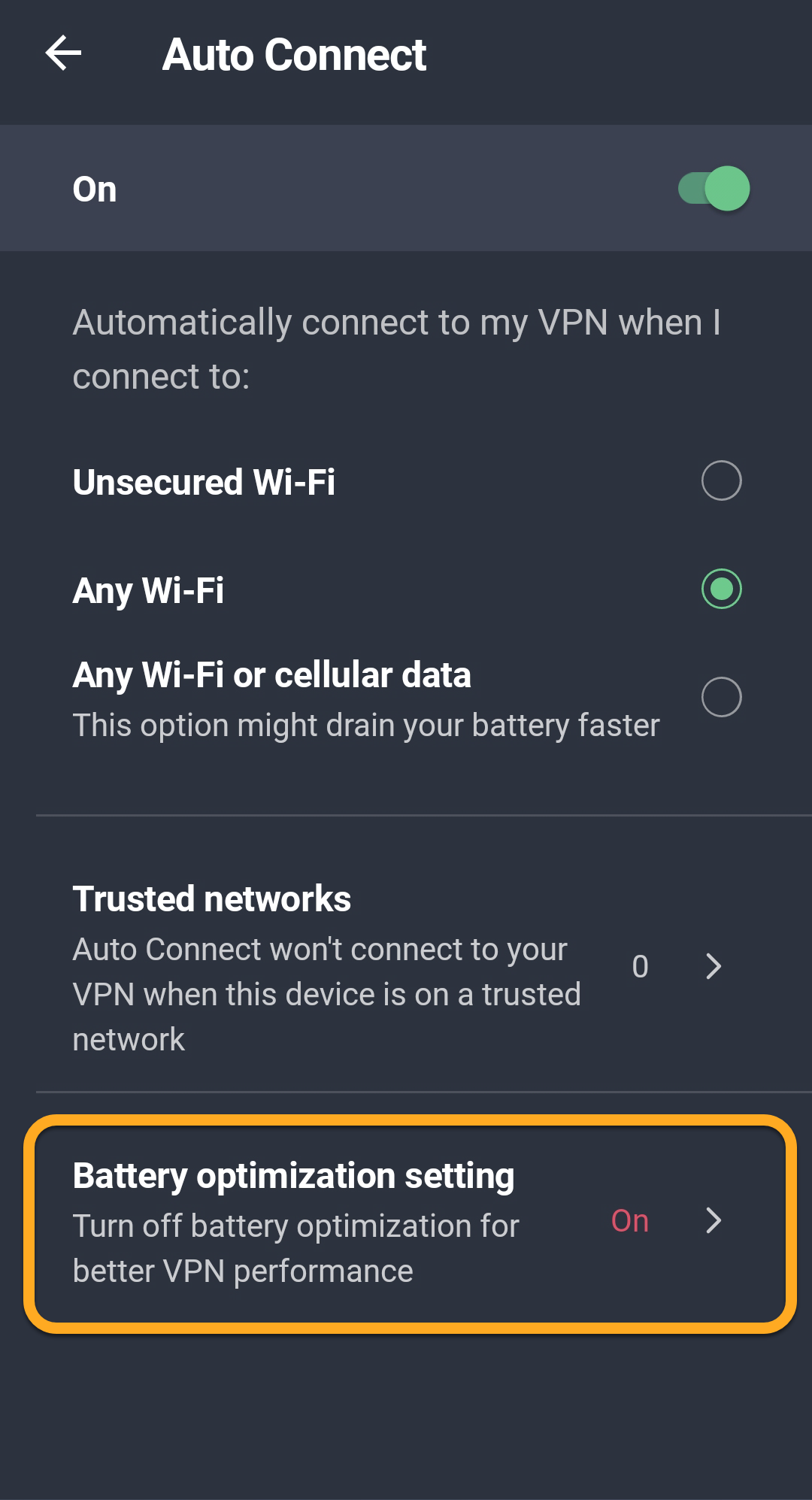Tap the Trusted networks count of 0
Screen dimensions: 812x1500
[x=640, y=967]
